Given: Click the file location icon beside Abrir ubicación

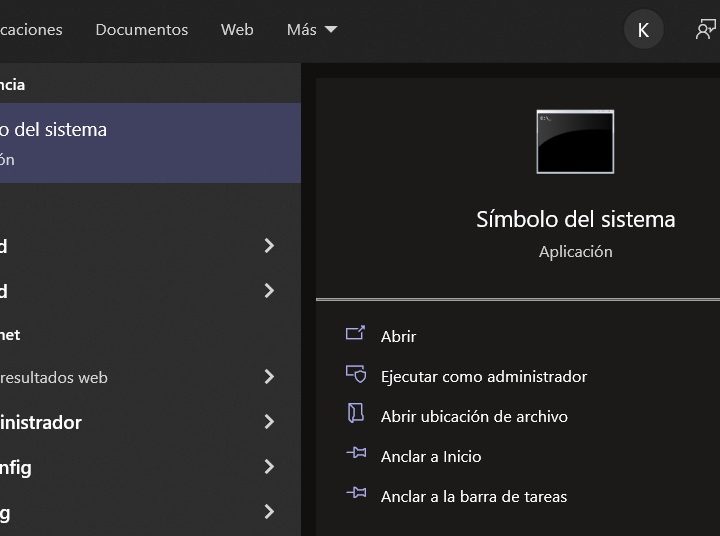Looking at the screenshot, I should [355, 415].
